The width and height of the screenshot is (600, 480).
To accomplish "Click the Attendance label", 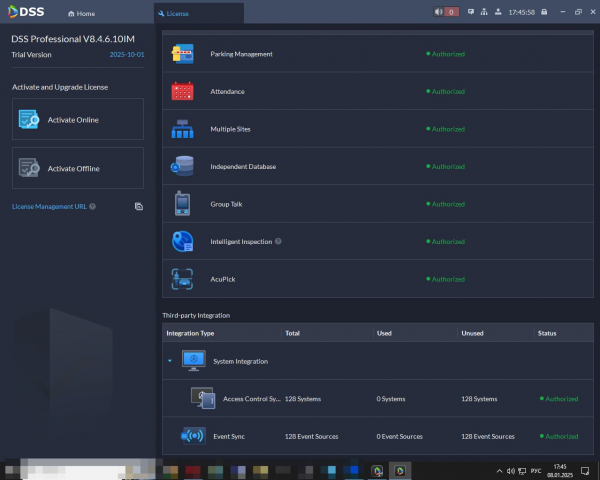I will pyautogui.click(x=227, y=92).
